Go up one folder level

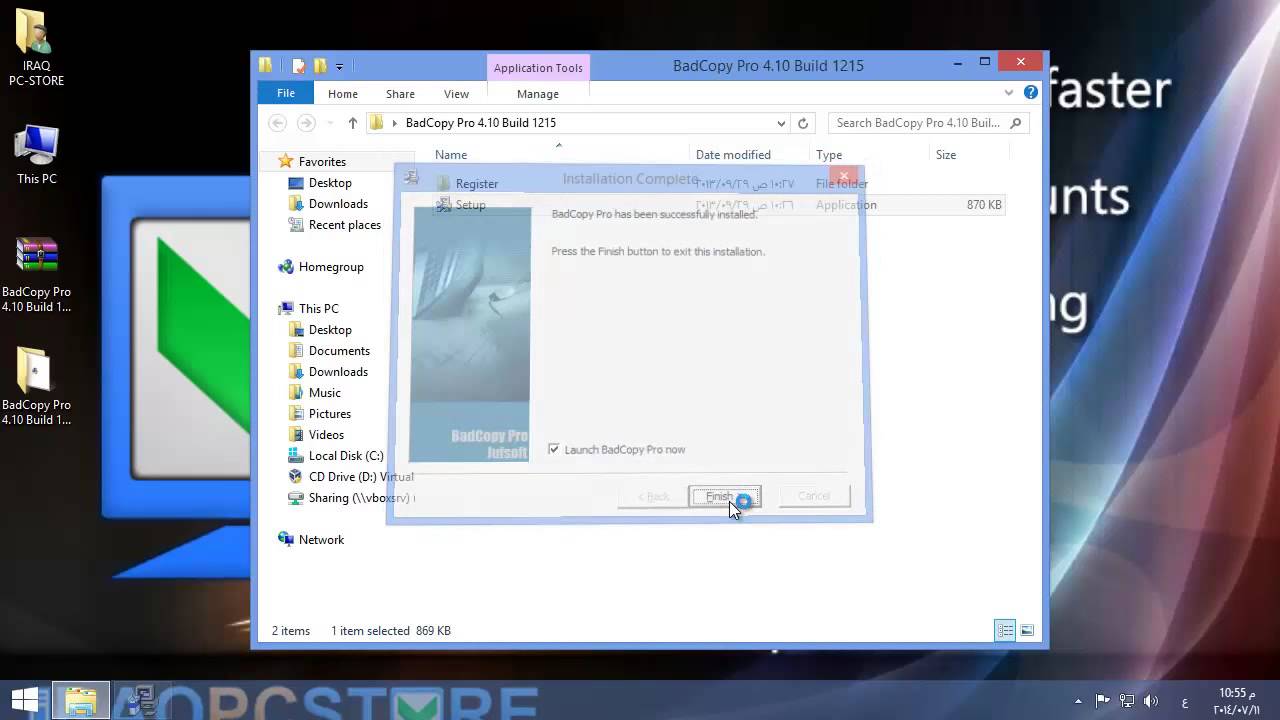coord(352,123)
